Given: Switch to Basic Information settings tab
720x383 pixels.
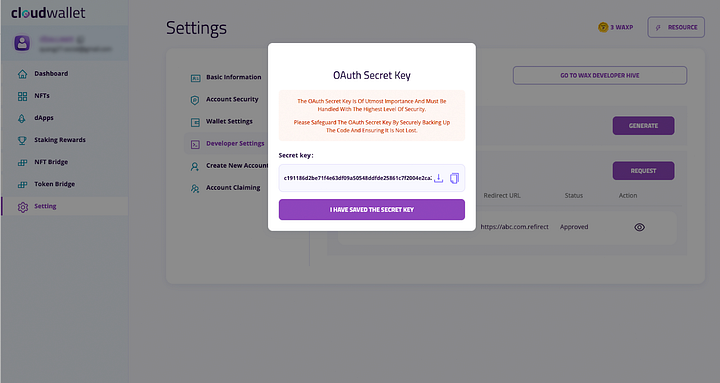Looking at the screenshot, I should click(x=226, y=77).
